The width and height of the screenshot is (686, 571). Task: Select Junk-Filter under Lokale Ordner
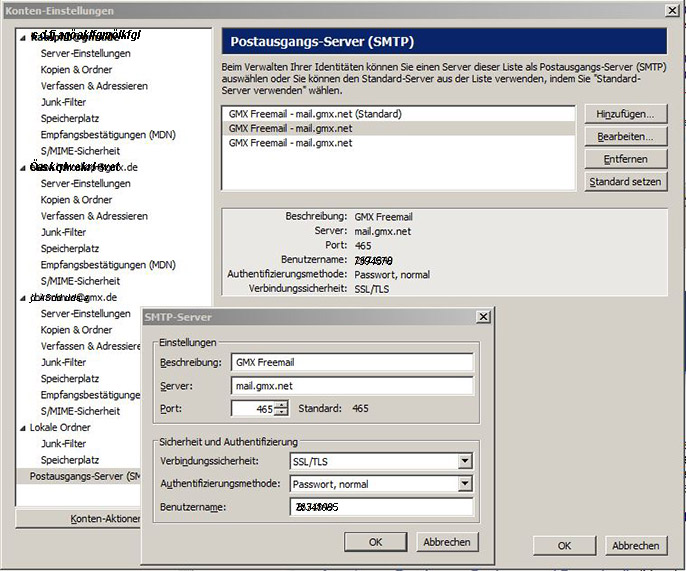pyautogui.click(x=63, y=443)
